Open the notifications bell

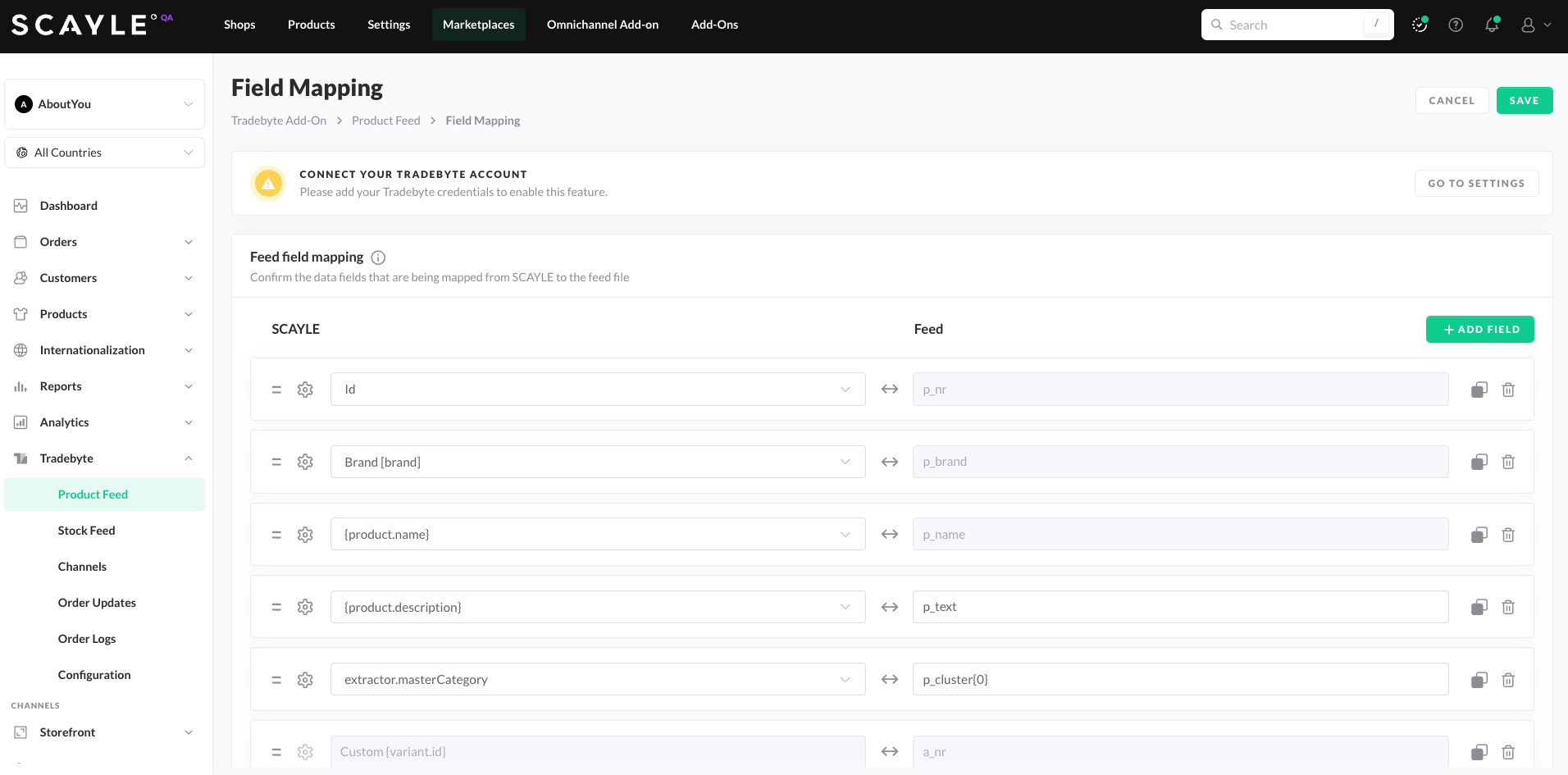1492,25
